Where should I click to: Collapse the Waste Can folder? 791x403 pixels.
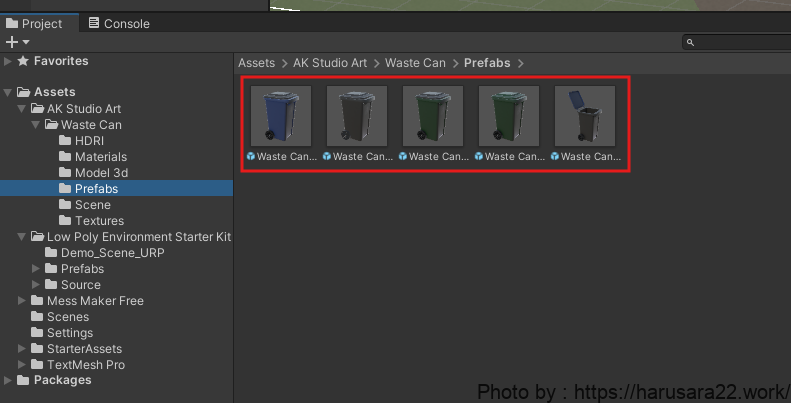pyautogui.click(x=37, y=125)
